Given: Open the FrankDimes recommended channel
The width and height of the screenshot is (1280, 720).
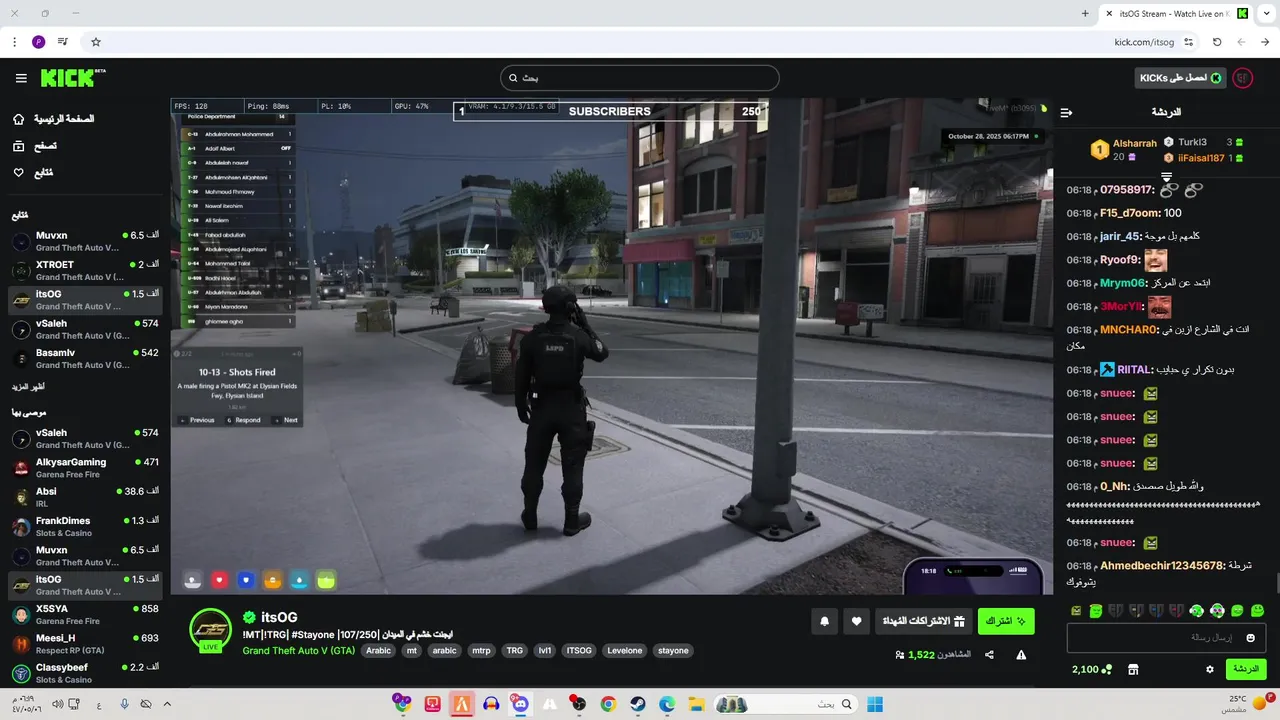Looking at the screenshot, I should [85, 527].
